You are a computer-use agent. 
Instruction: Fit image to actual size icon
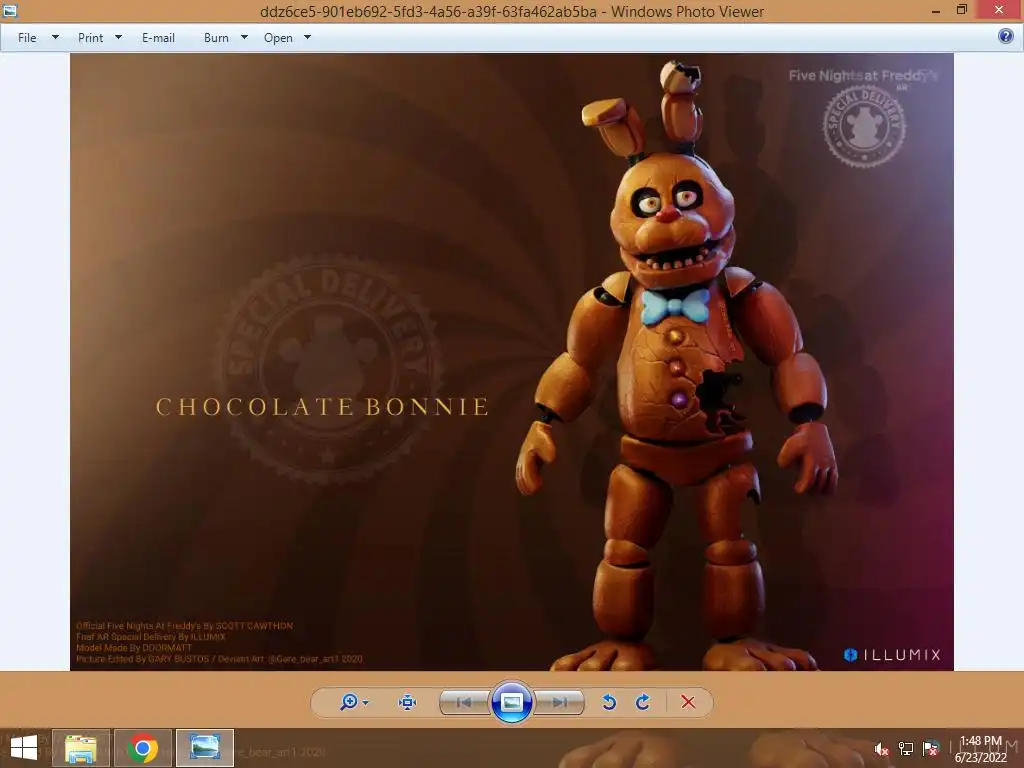[x=407, y=702]
